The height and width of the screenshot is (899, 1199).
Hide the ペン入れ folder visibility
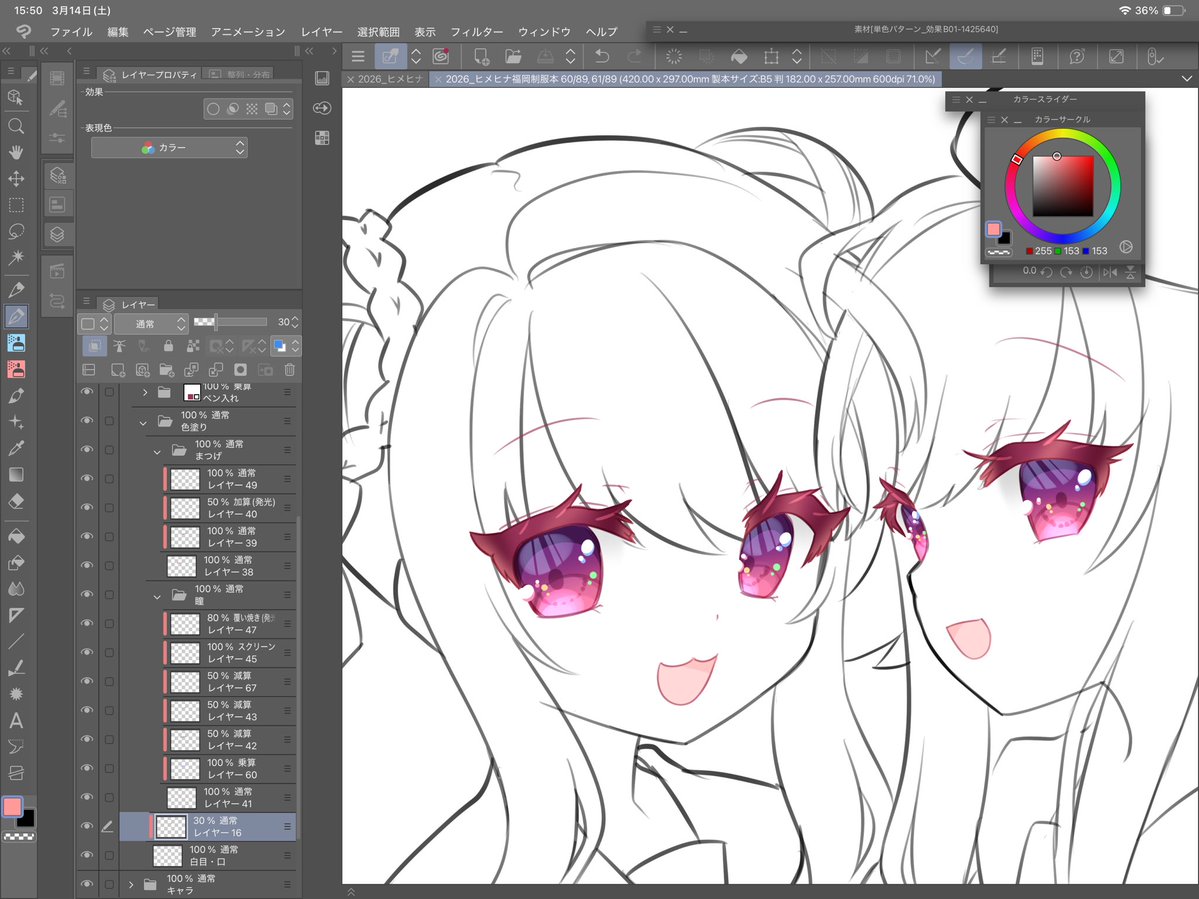86,392
